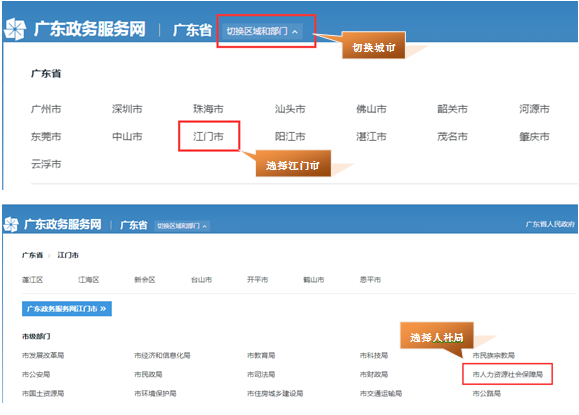Open the 市民族宗教局 department
This screenshot has height=415, width=579.
[494, 355]
